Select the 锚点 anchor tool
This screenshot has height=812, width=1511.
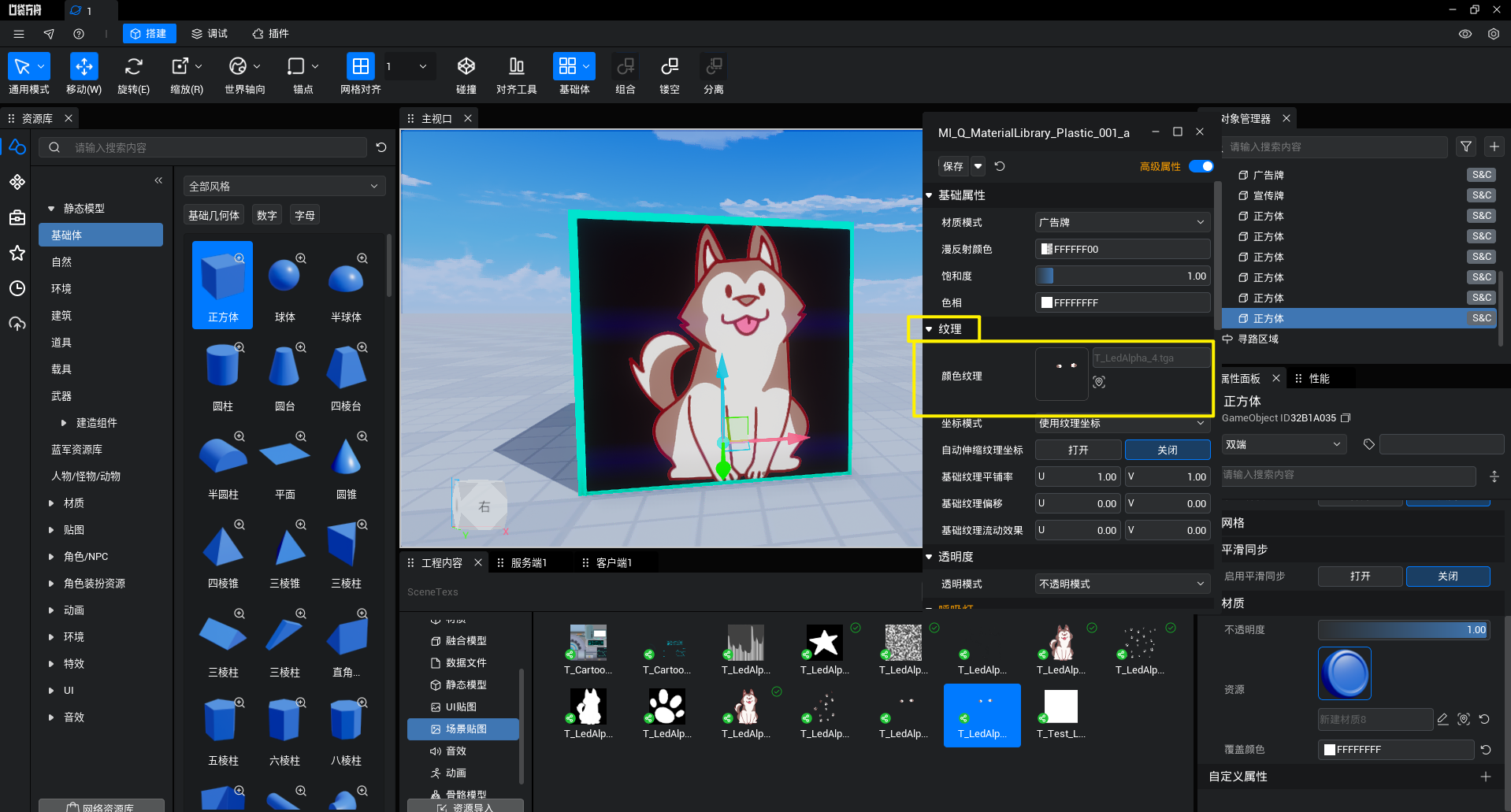click(x=296, y=66)
